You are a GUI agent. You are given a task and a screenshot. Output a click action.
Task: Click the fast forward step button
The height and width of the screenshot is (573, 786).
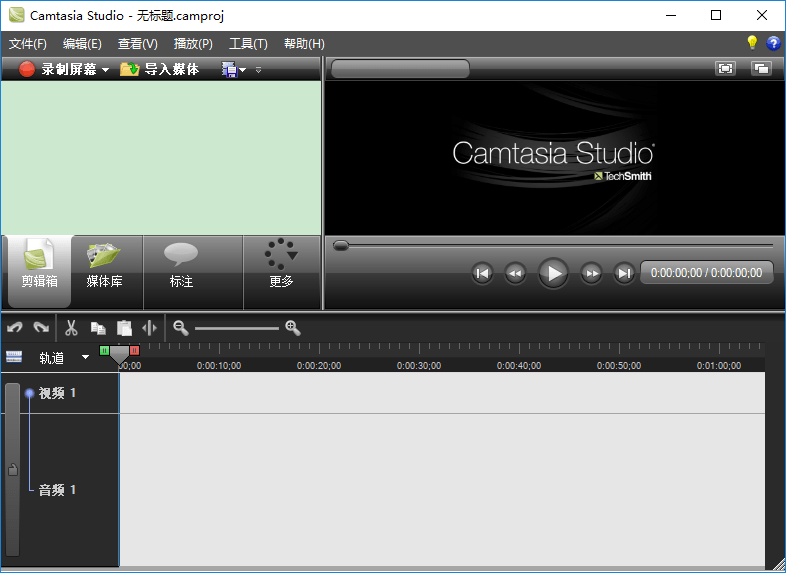[592, 273]
